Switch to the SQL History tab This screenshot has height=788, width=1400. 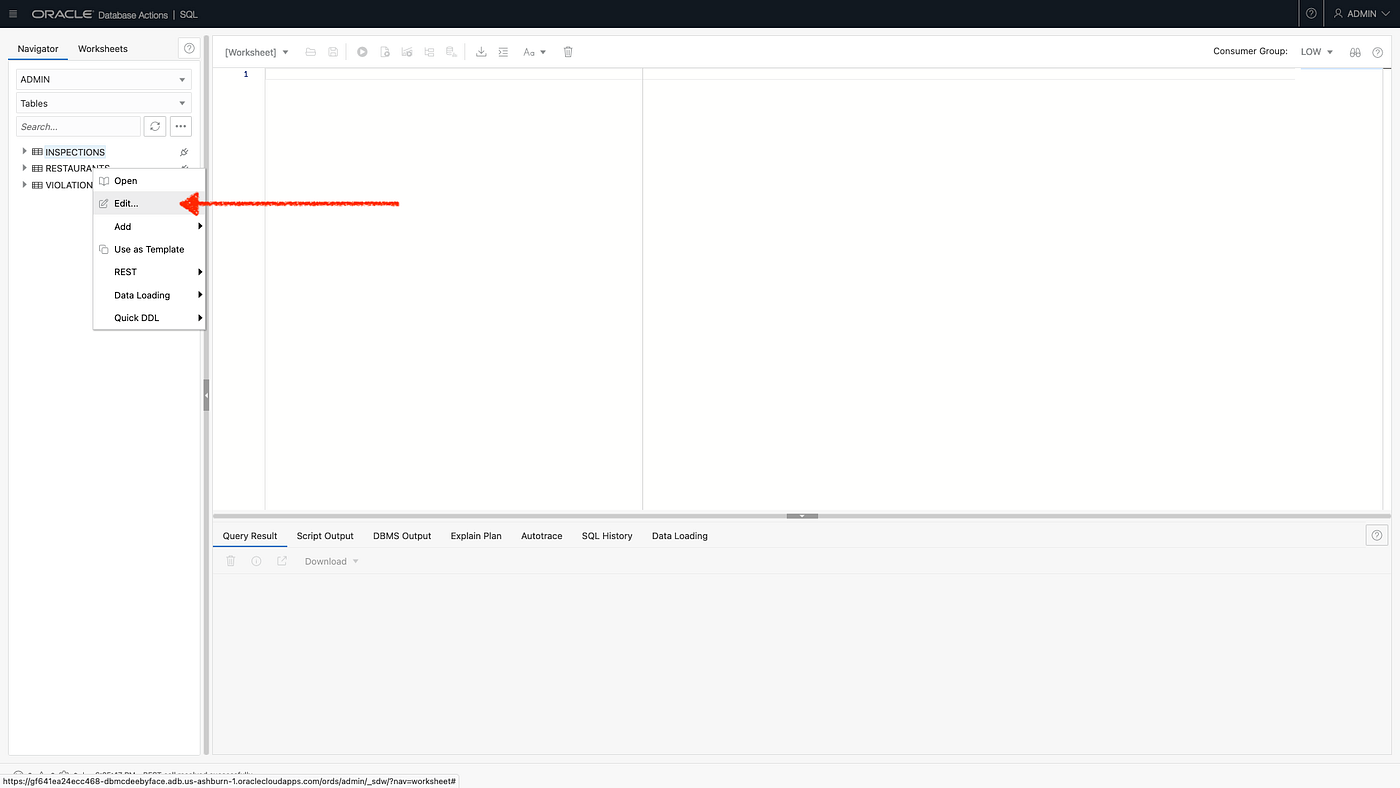[x=607, y=536]
